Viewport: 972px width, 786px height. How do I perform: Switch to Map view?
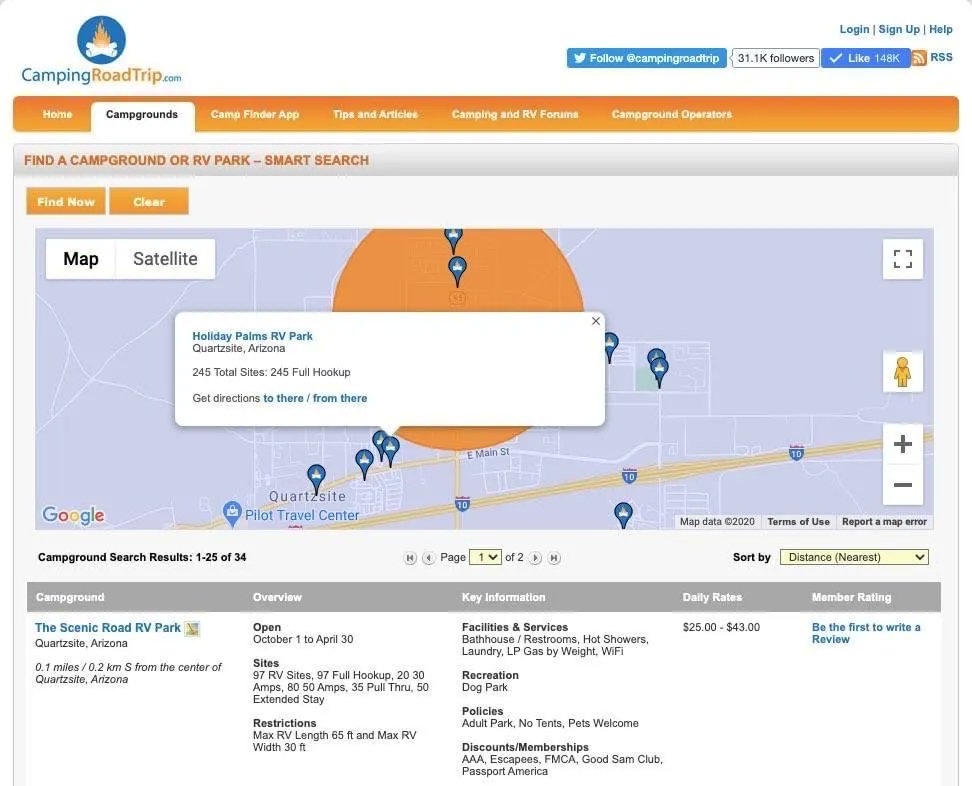point(81,259)
